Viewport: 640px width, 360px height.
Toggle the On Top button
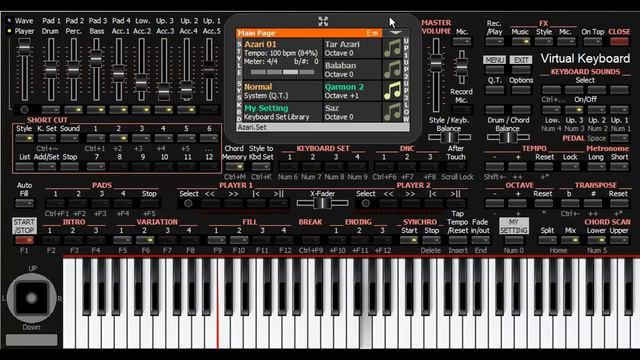(592, 41)
